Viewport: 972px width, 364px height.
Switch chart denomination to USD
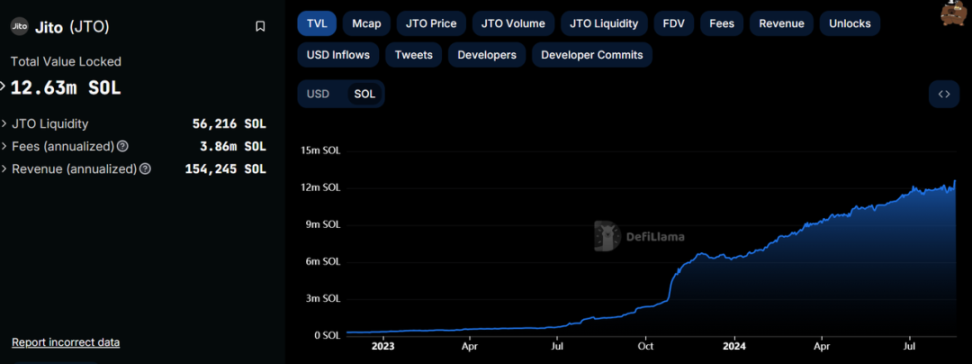pos(318,94)
